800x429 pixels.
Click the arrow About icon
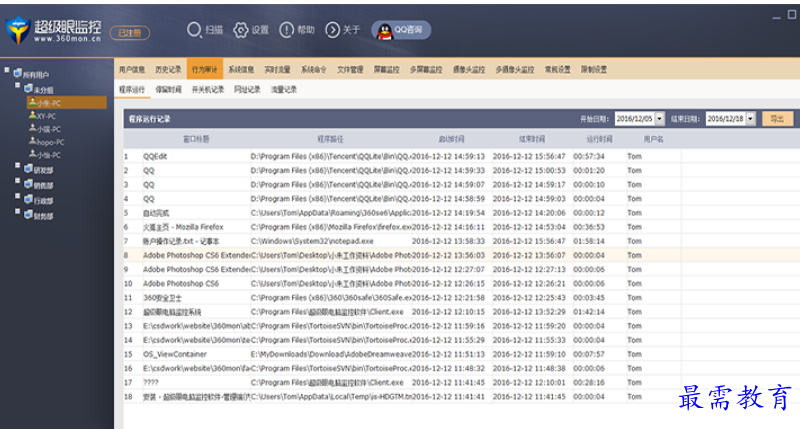(x=332, y=30)
